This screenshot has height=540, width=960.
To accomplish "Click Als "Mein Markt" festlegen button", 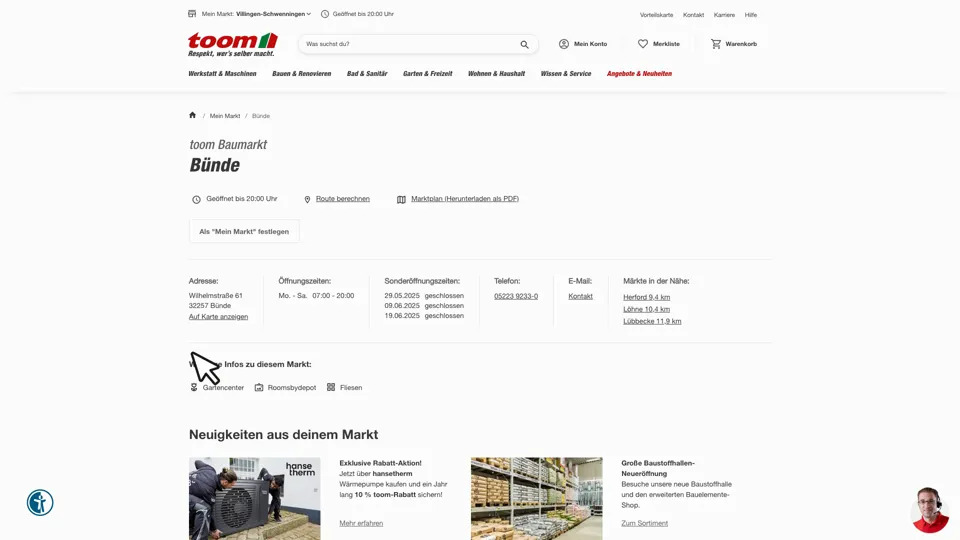I will click(244, 231).
